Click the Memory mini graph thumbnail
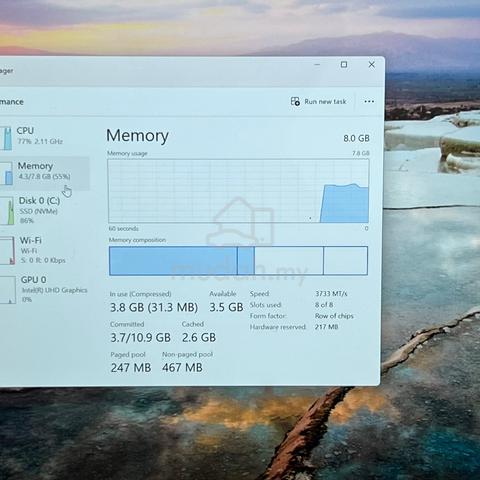 click(x=6, y=173)
